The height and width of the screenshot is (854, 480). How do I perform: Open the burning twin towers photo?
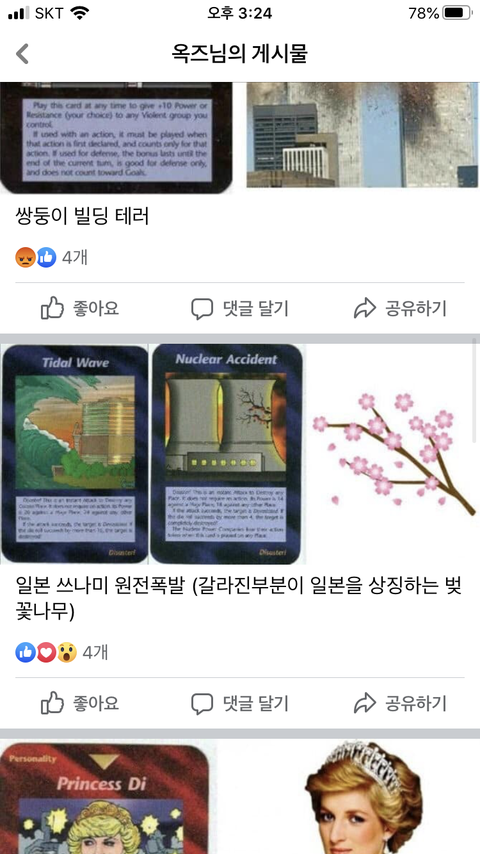click(x=362, y=135)
